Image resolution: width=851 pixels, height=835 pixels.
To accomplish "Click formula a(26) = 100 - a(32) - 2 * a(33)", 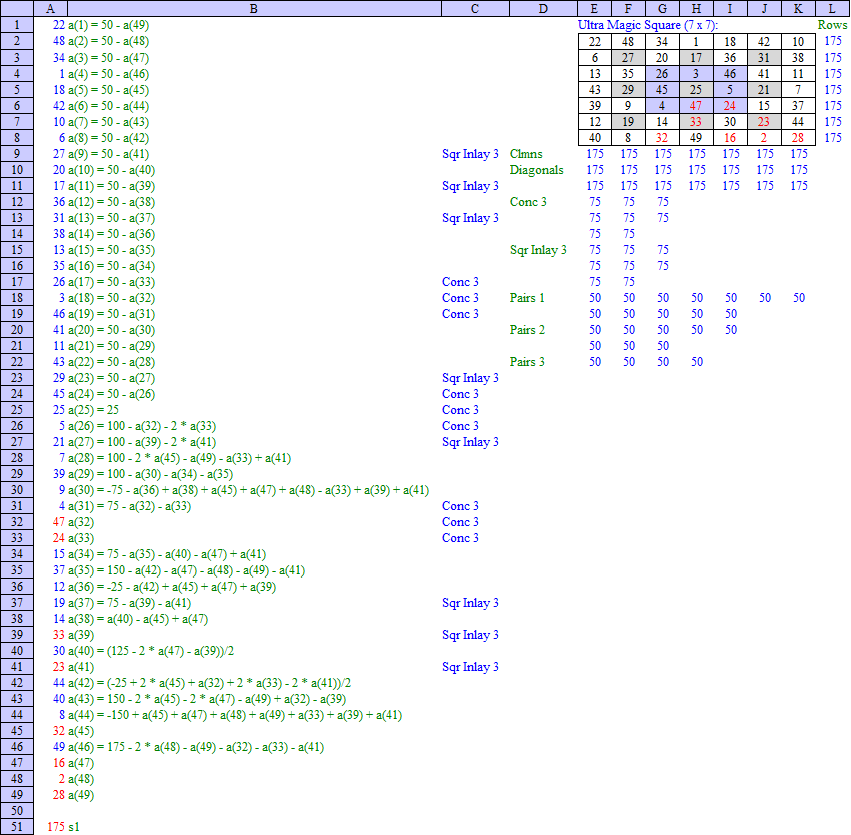I will (142, 426).
